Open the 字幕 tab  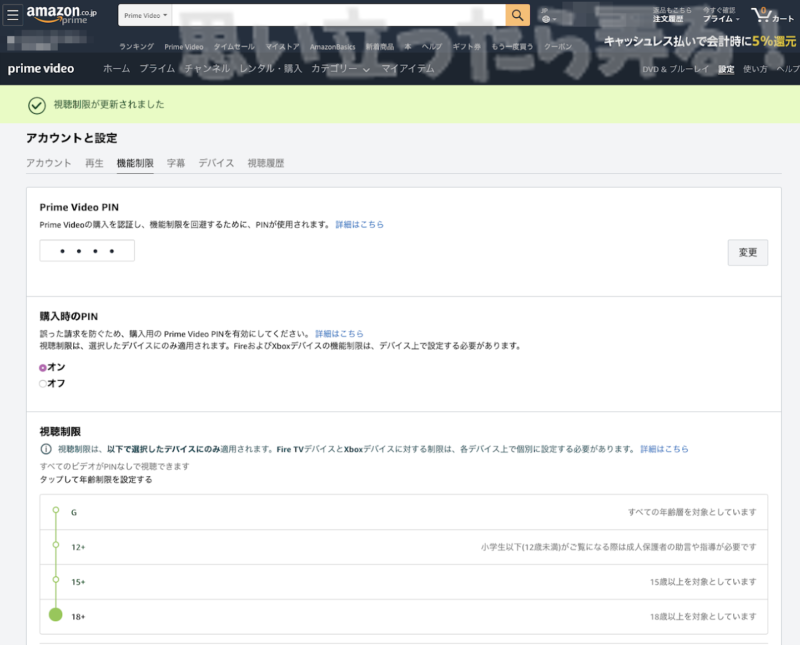pyautogui.click(x=176, y=163)
